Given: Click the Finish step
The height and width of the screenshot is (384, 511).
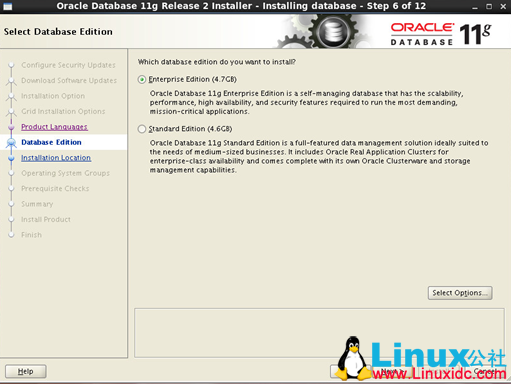Looking at the screenshot, I should pyautogui.click(x=31, y=235).
